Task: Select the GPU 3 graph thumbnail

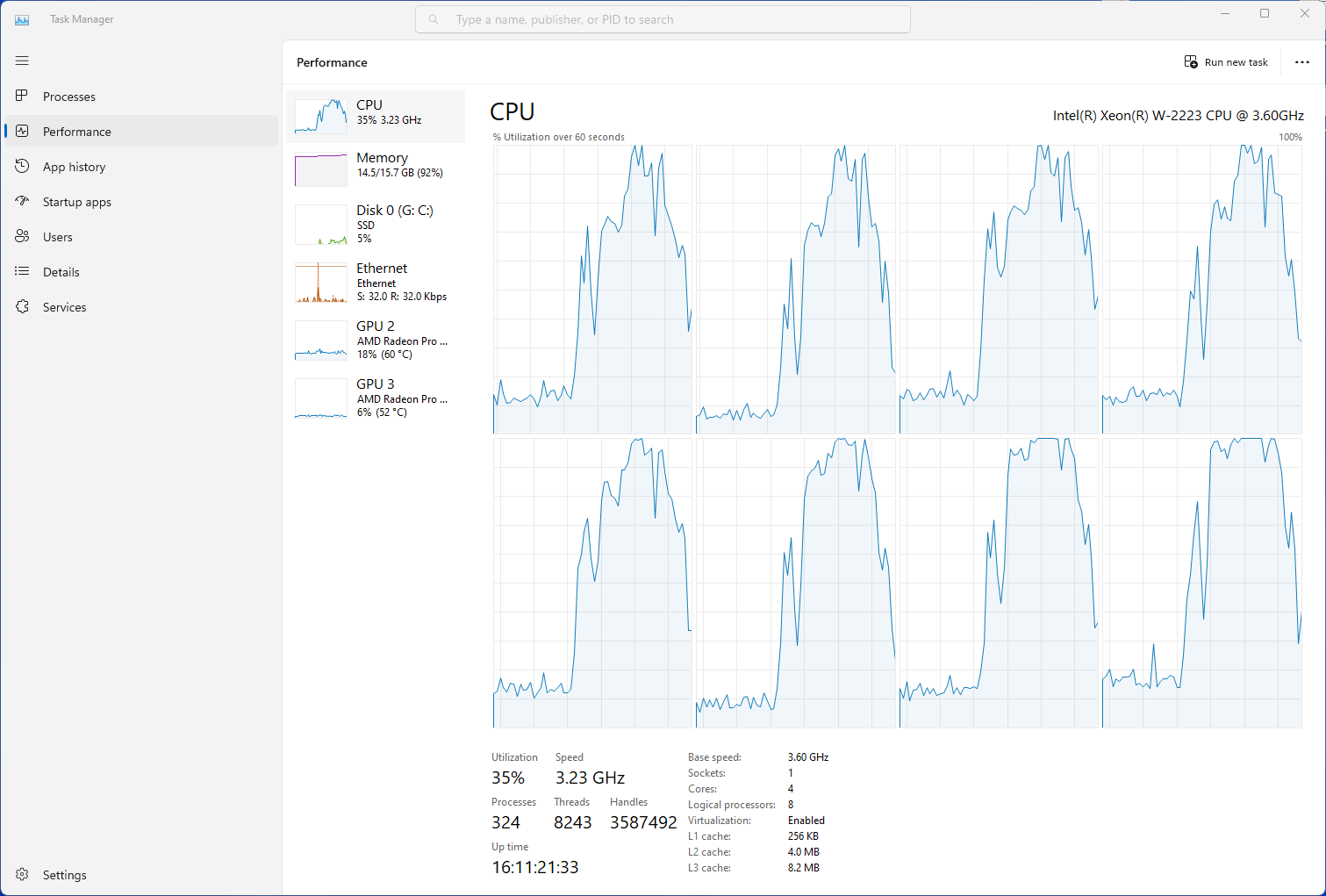Action: 321,398
